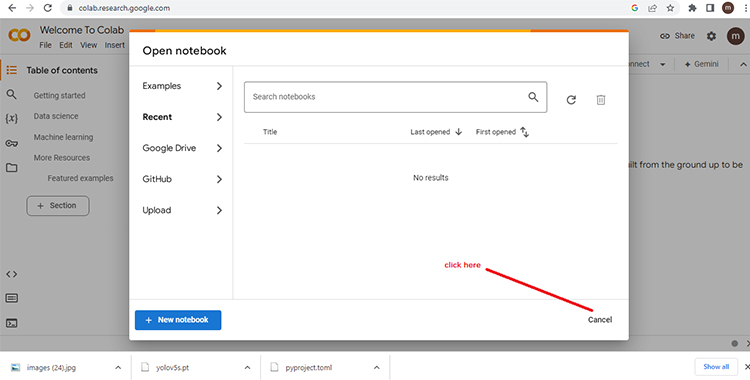The image size is (750, 380).
Task: Open the Terminal icon in sidebar
Action: (11, 324)
